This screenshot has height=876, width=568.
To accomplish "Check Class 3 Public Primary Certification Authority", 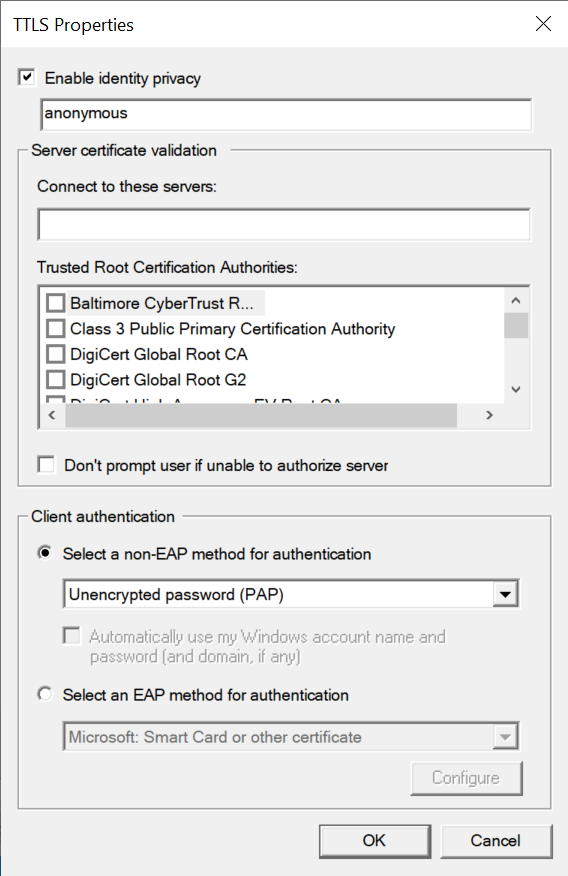I will pyautogui.click(x=55, y=328).
